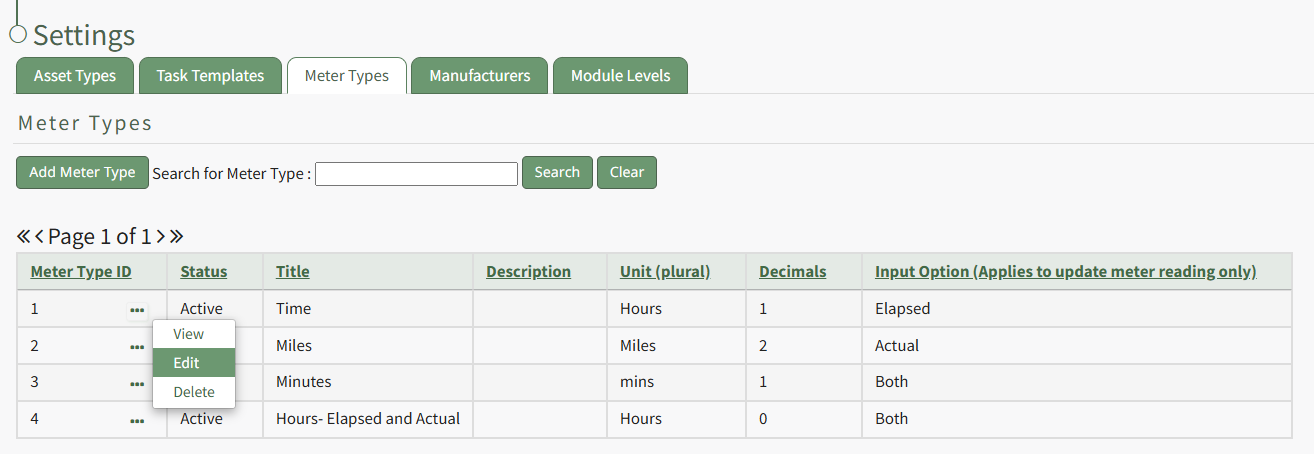
Task: Switch to the Asset Types tab
Action: 75,76
